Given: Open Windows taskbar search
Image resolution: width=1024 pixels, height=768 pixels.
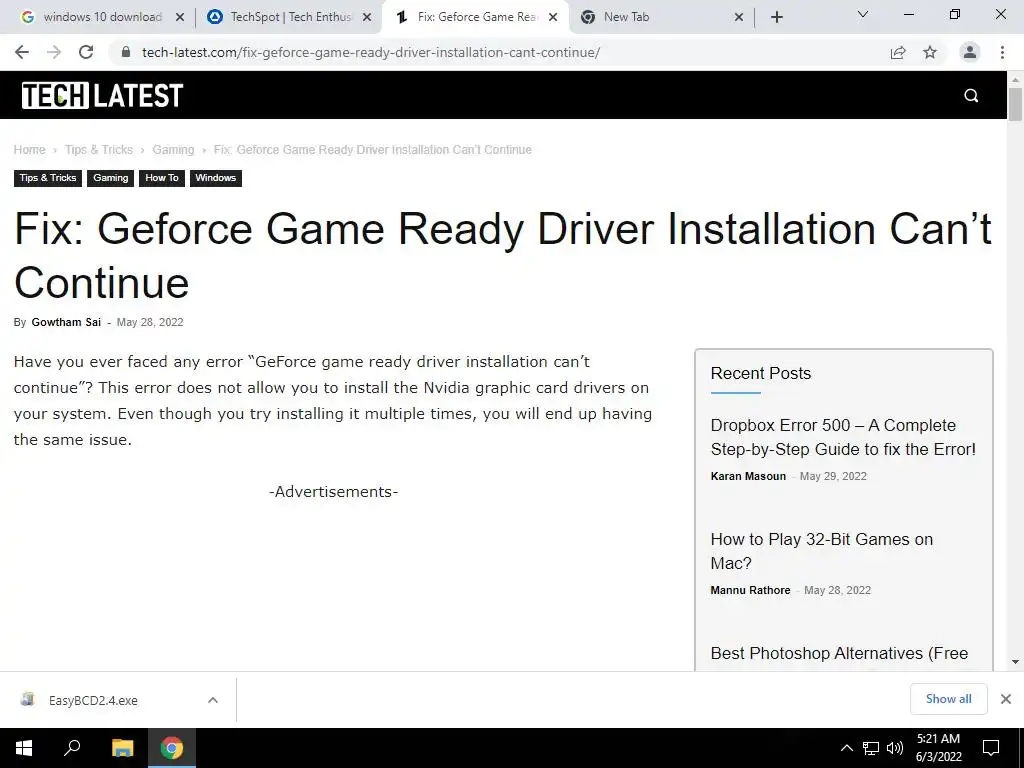Looking at the screenshot, I should 72,748.
